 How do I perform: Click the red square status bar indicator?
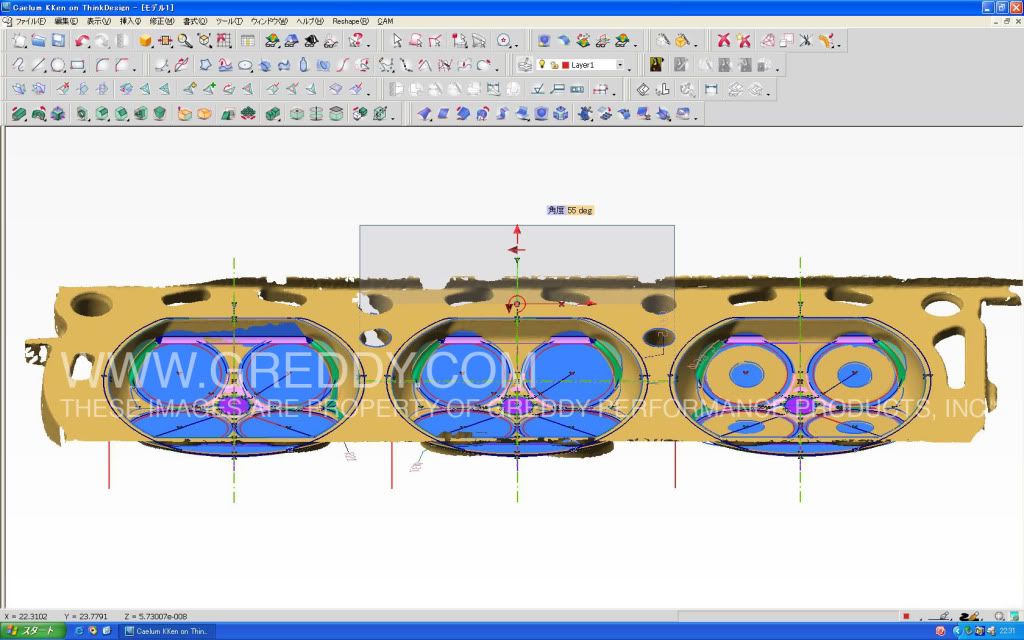click(906, 616)
